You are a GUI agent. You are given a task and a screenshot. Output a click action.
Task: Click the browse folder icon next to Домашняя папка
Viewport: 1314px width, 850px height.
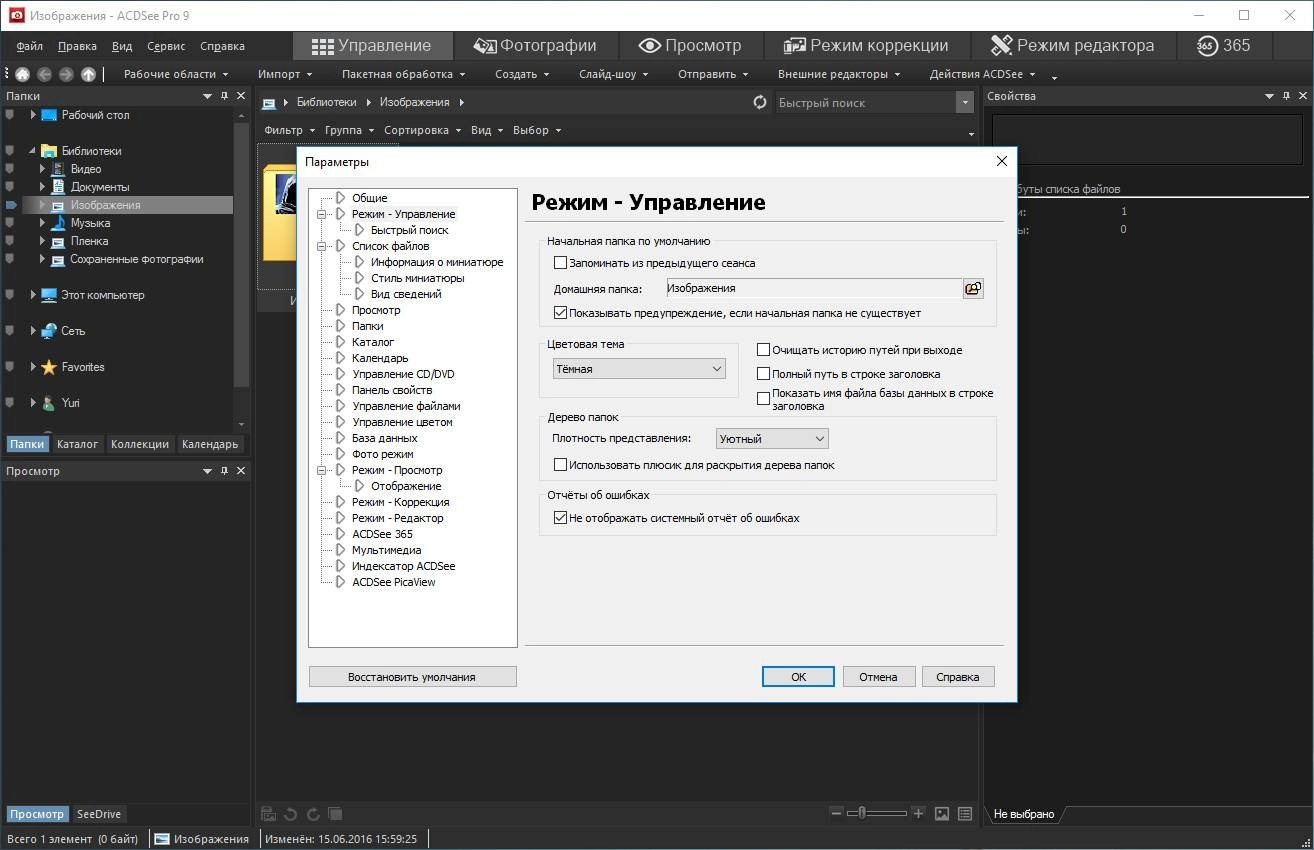tap(973, 288)
